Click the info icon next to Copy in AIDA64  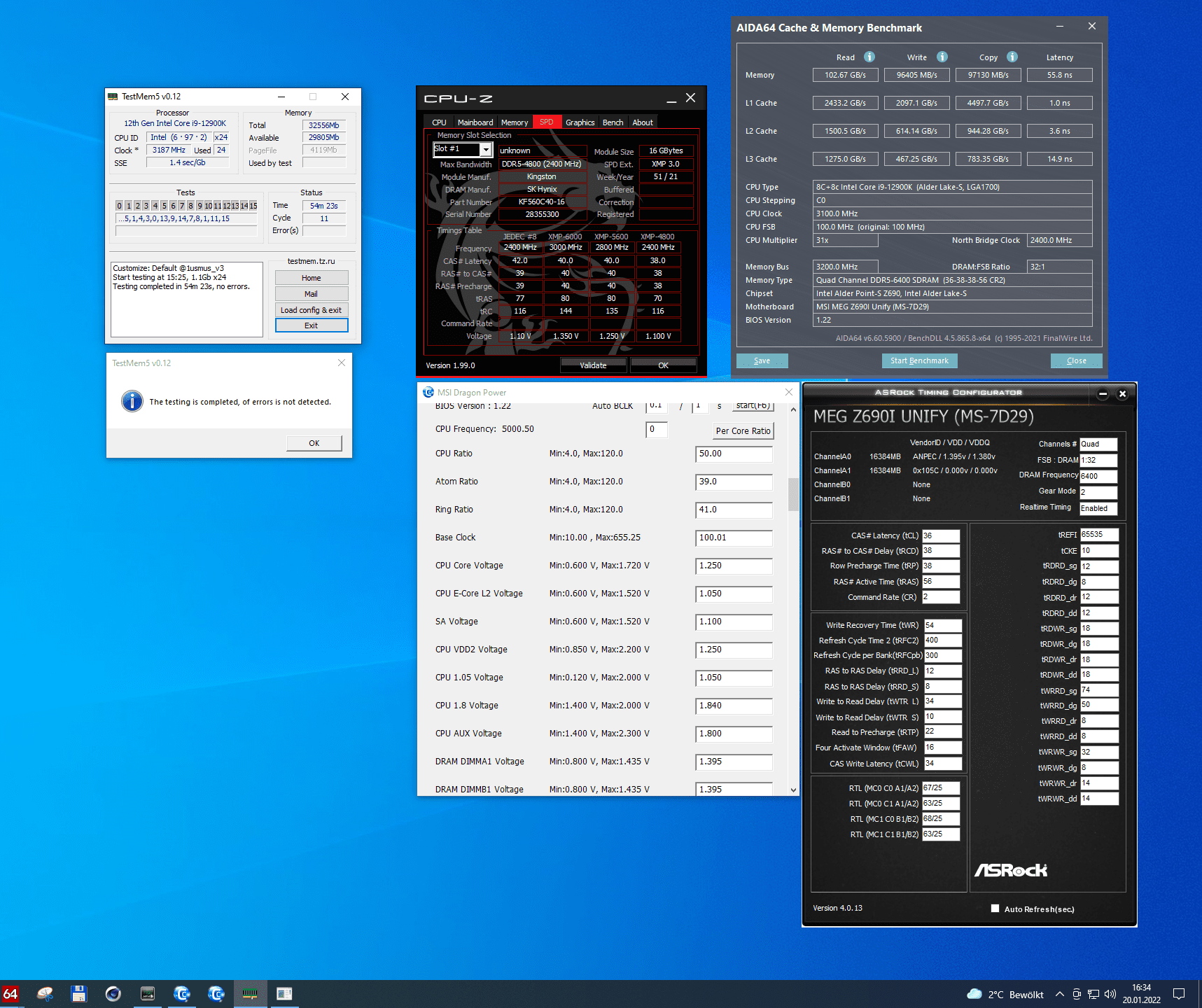click(1012, 57)
